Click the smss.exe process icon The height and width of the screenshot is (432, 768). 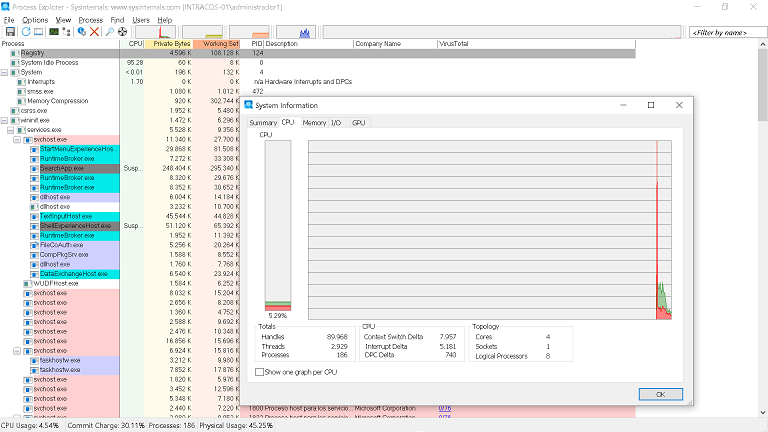[x=22, y=92]
